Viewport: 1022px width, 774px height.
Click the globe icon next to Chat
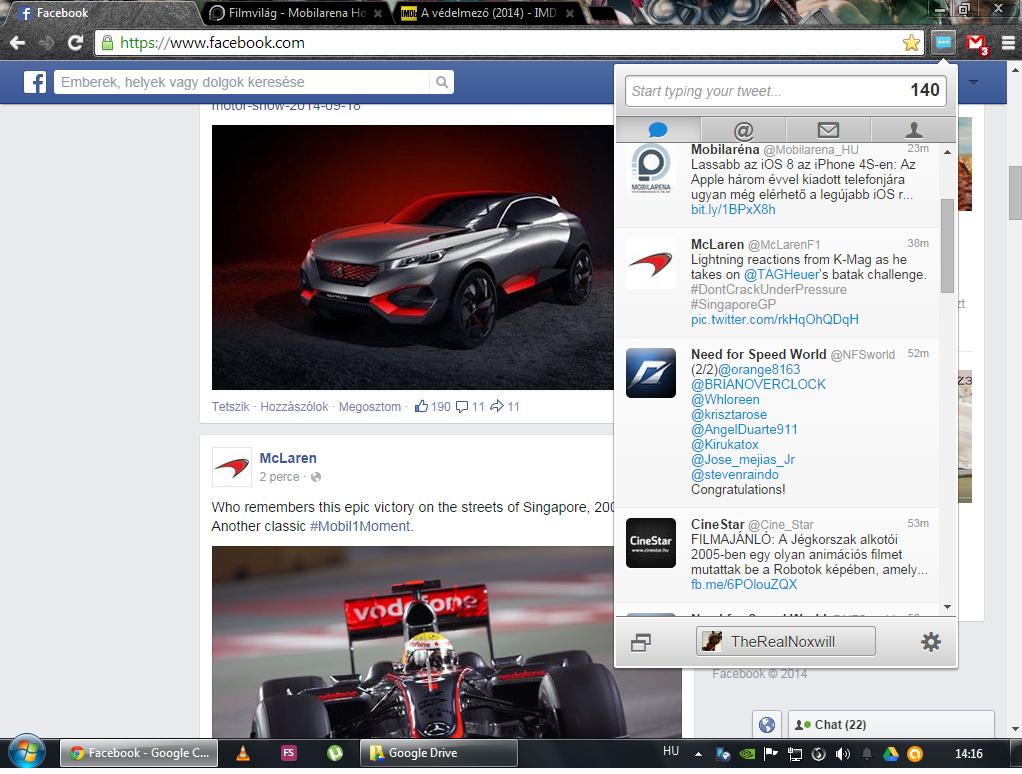coord(767,724)
